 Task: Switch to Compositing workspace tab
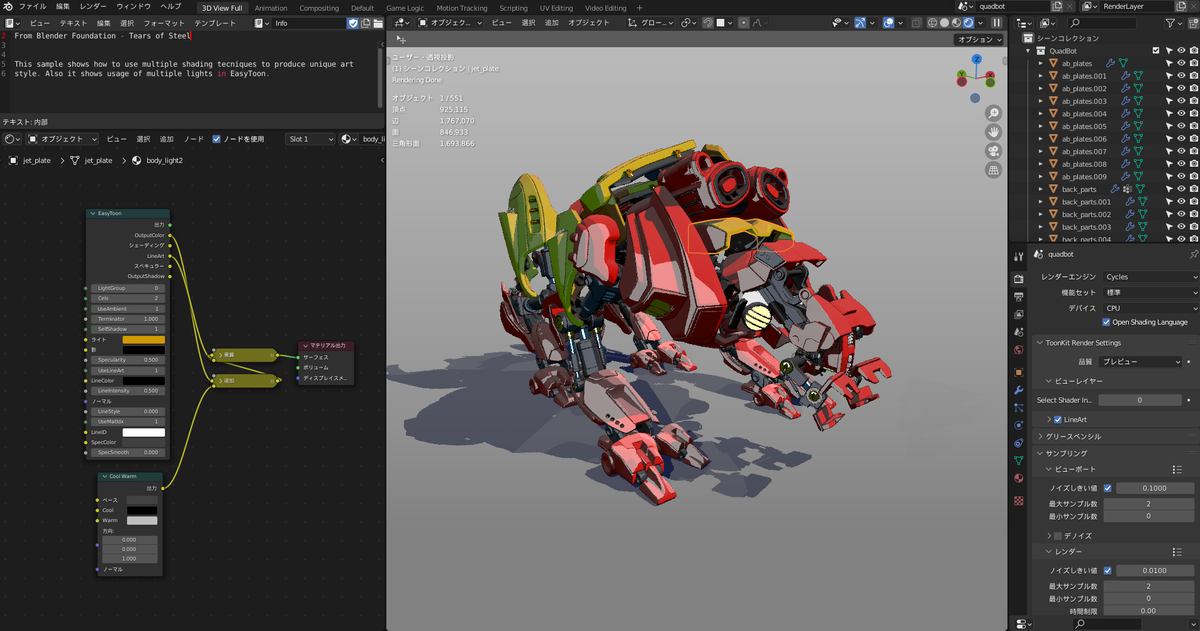[x=319, y=8]
